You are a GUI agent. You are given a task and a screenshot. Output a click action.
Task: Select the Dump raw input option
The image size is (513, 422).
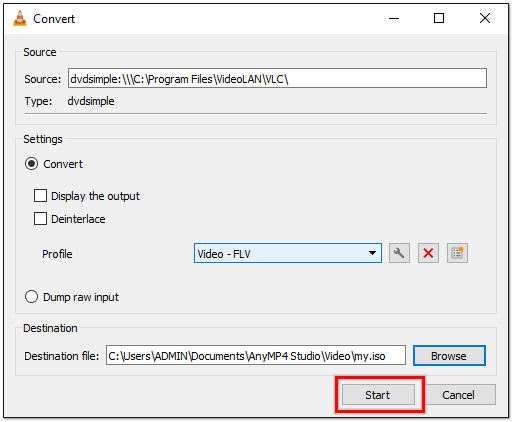[x=32, y=297]
